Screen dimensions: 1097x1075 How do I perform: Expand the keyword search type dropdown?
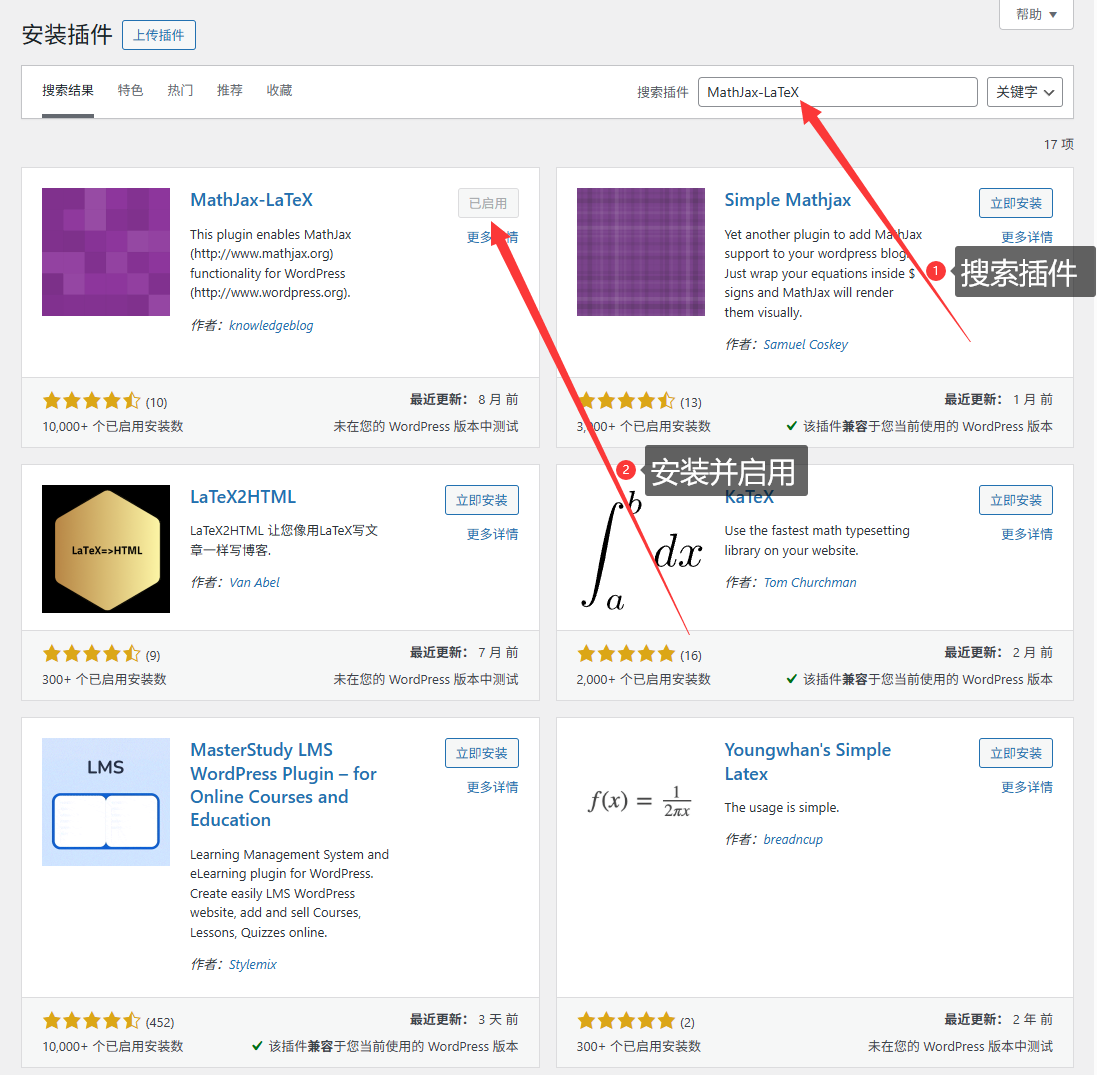(1024, 92)
